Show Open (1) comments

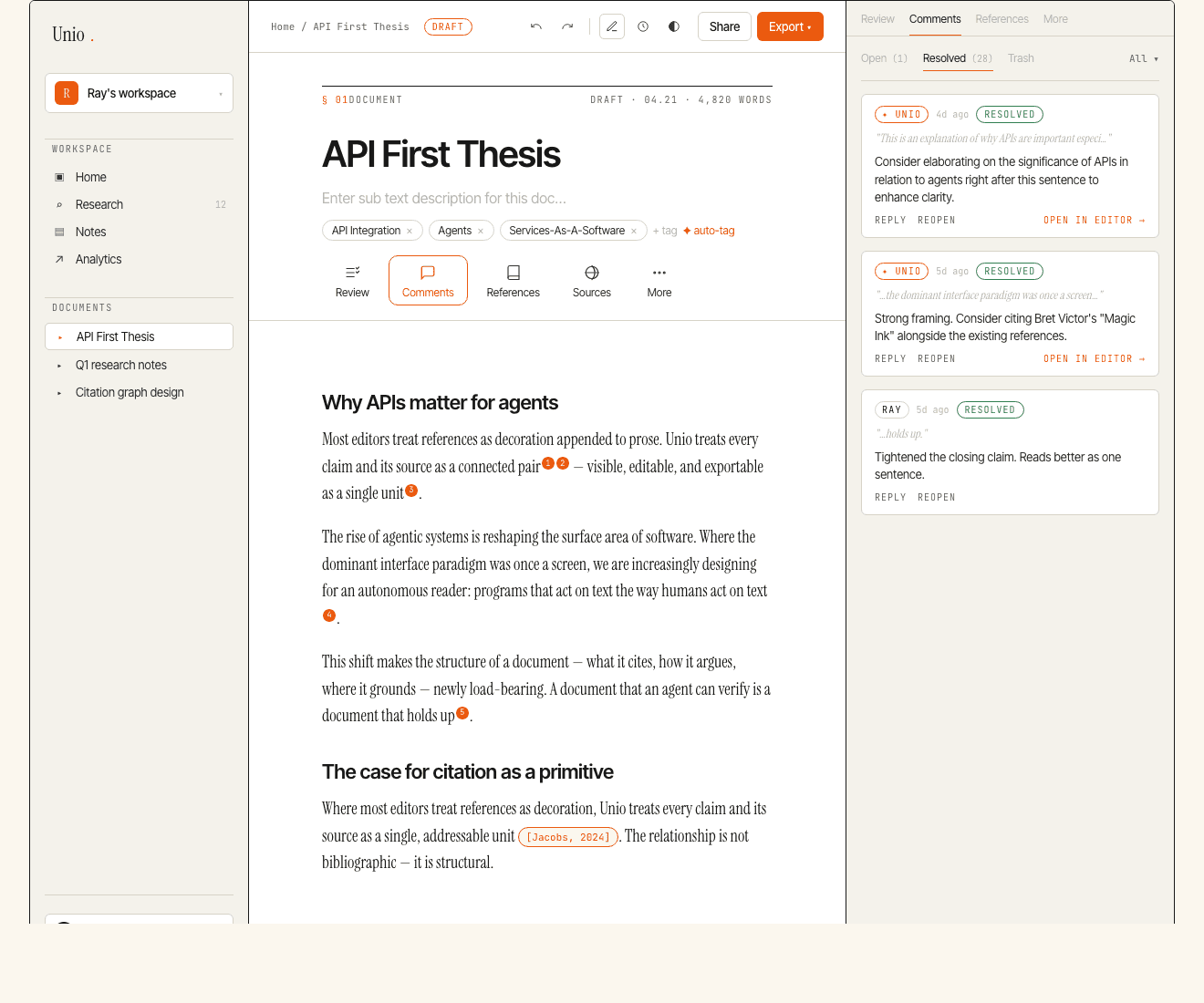(x=884, y=58)
